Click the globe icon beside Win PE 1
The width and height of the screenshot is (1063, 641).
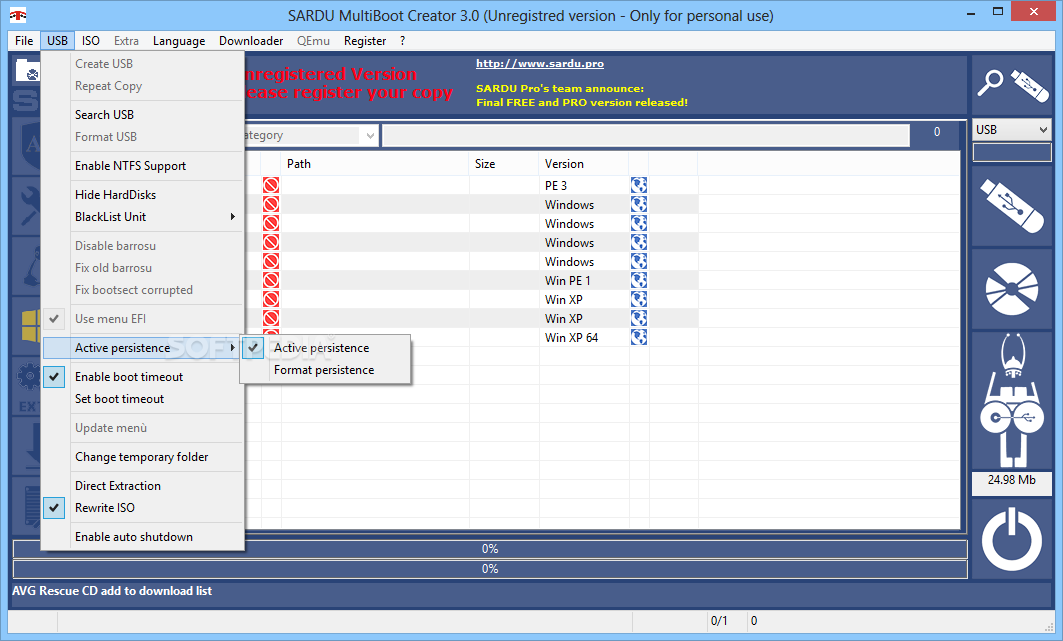[x=639, y=280]
